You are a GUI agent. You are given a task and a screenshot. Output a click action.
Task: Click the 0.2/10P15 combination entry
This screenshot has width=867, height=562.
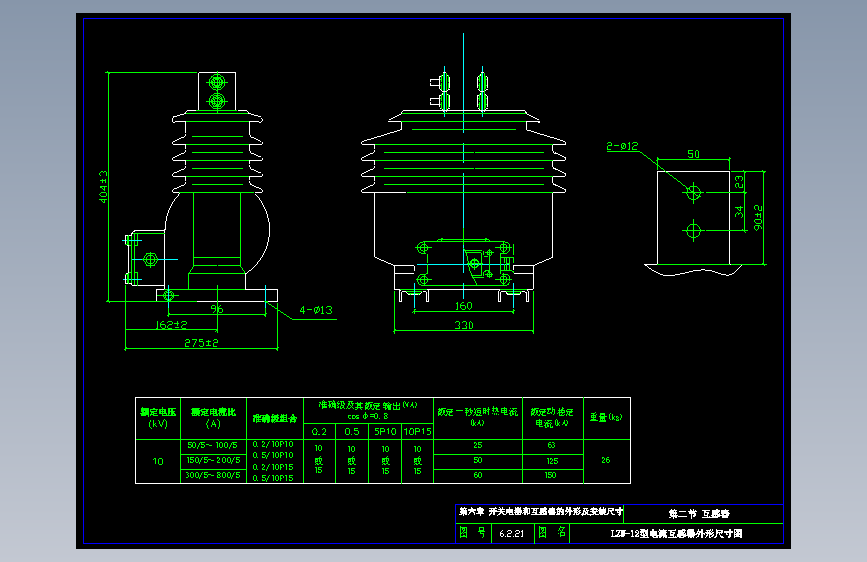pos(273,467)
